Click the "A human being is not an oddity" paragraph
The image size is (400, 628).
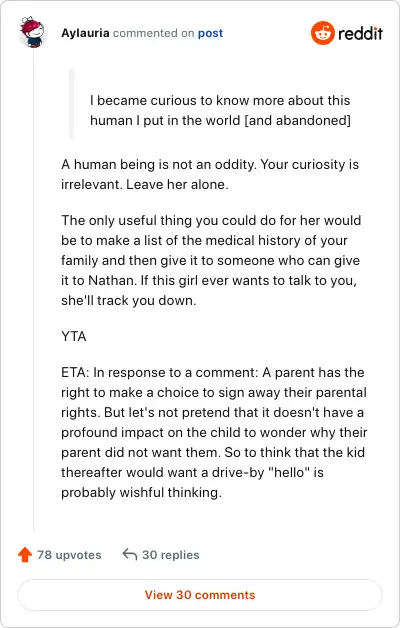point(210,174)
